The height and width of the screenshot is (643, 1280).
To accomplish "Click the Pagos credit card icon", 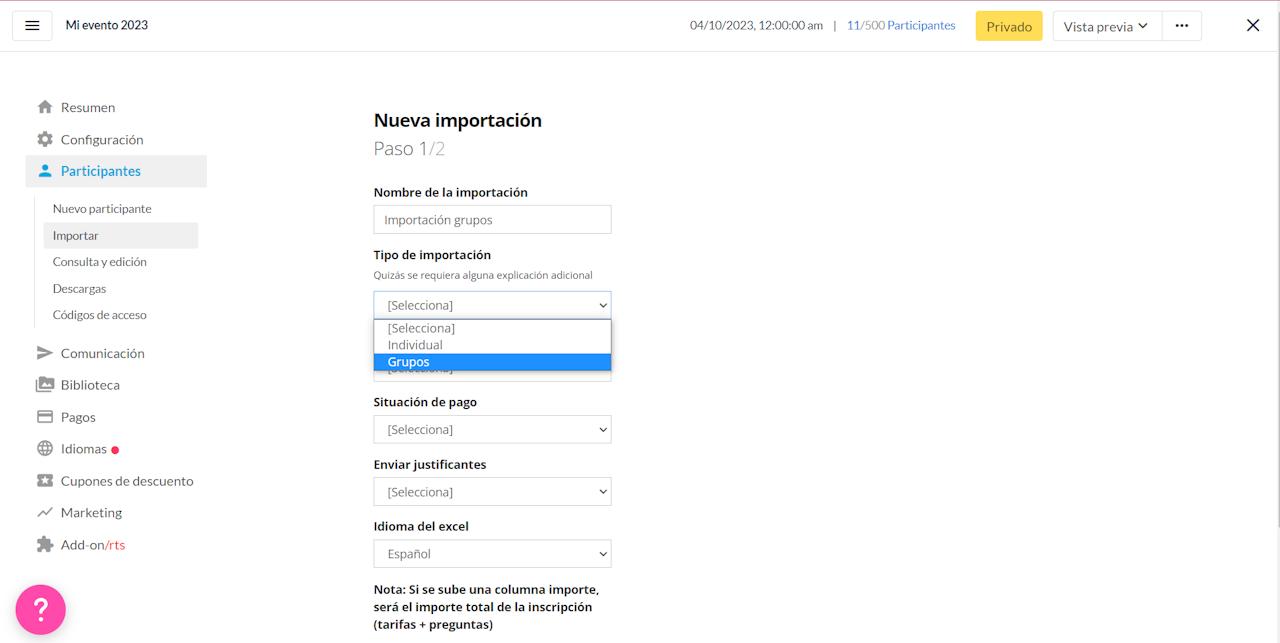I will pyautogui.click(x=45, y=417).
